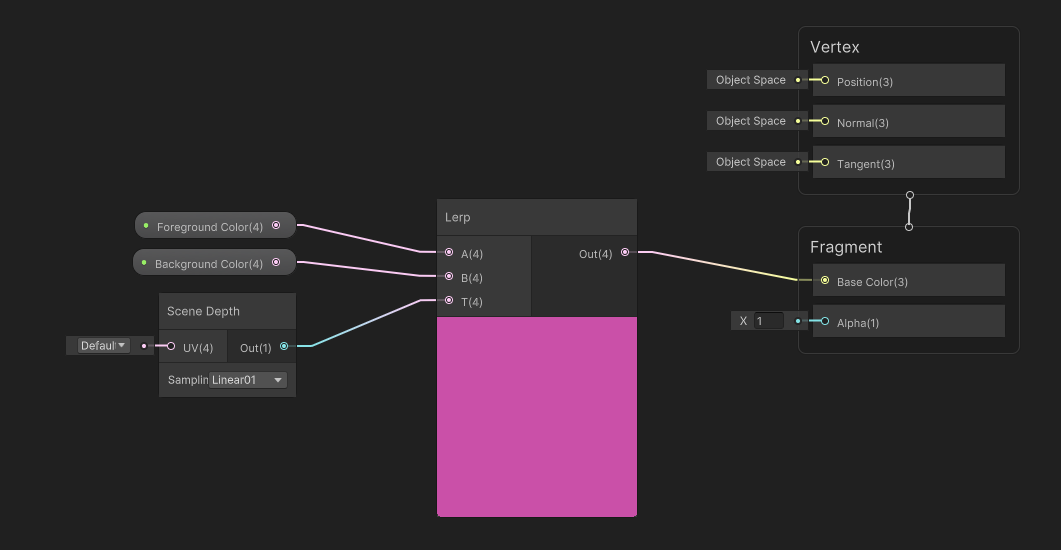Select the Lerp node title bar
This screenshot has height=550, width=1061.
536,217
